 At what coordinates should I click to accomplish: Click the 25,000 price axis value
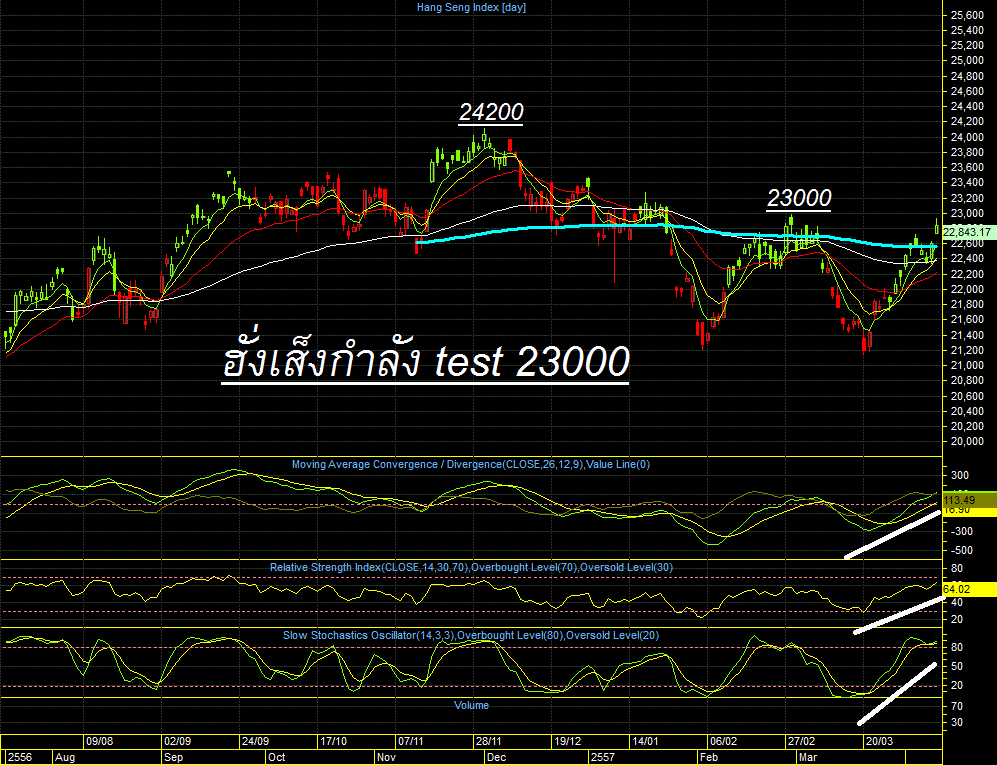tap(966, 60)
